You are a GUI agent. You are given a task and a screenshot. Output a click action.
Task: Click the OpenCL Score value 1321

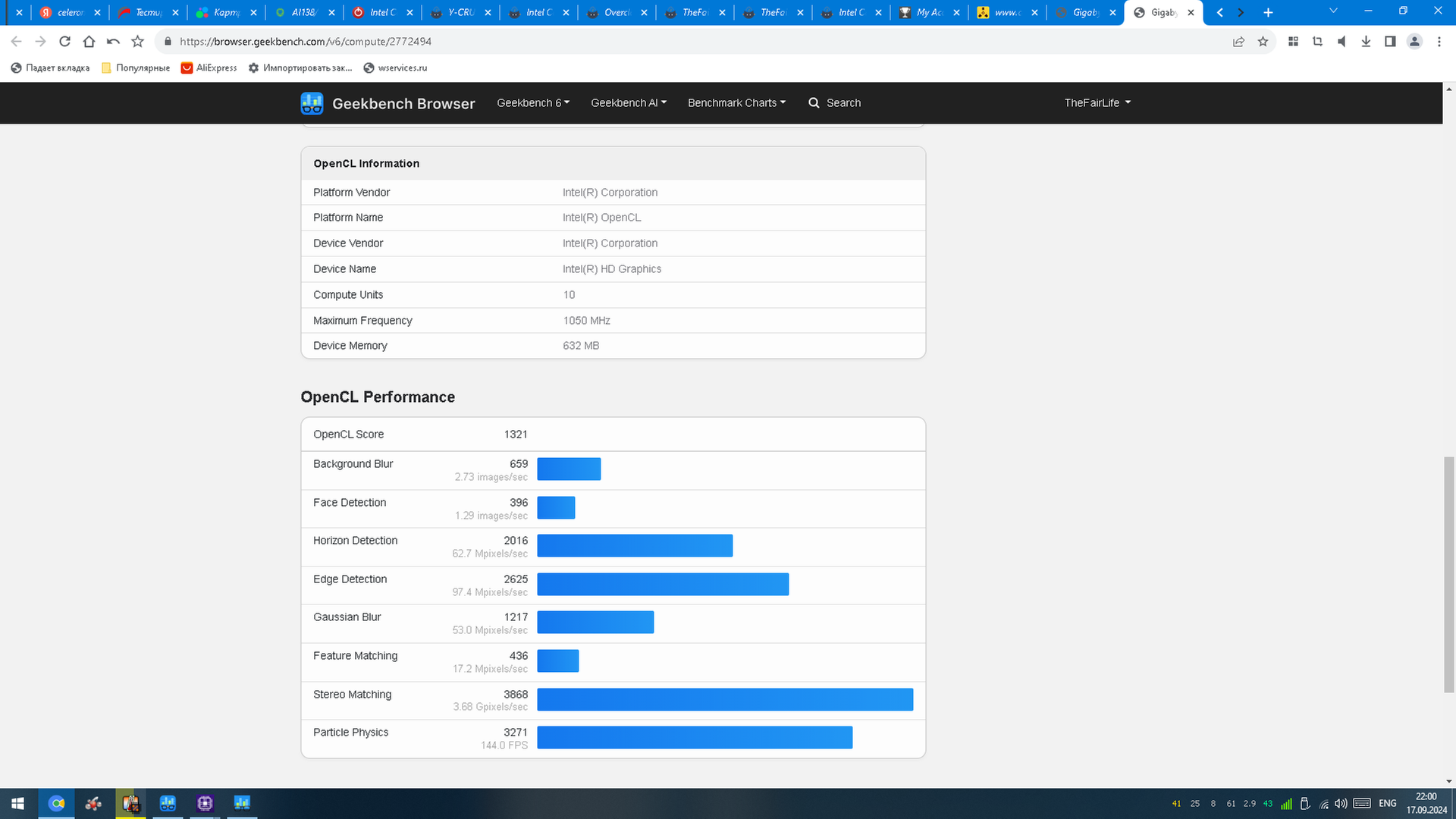[516, 435]
